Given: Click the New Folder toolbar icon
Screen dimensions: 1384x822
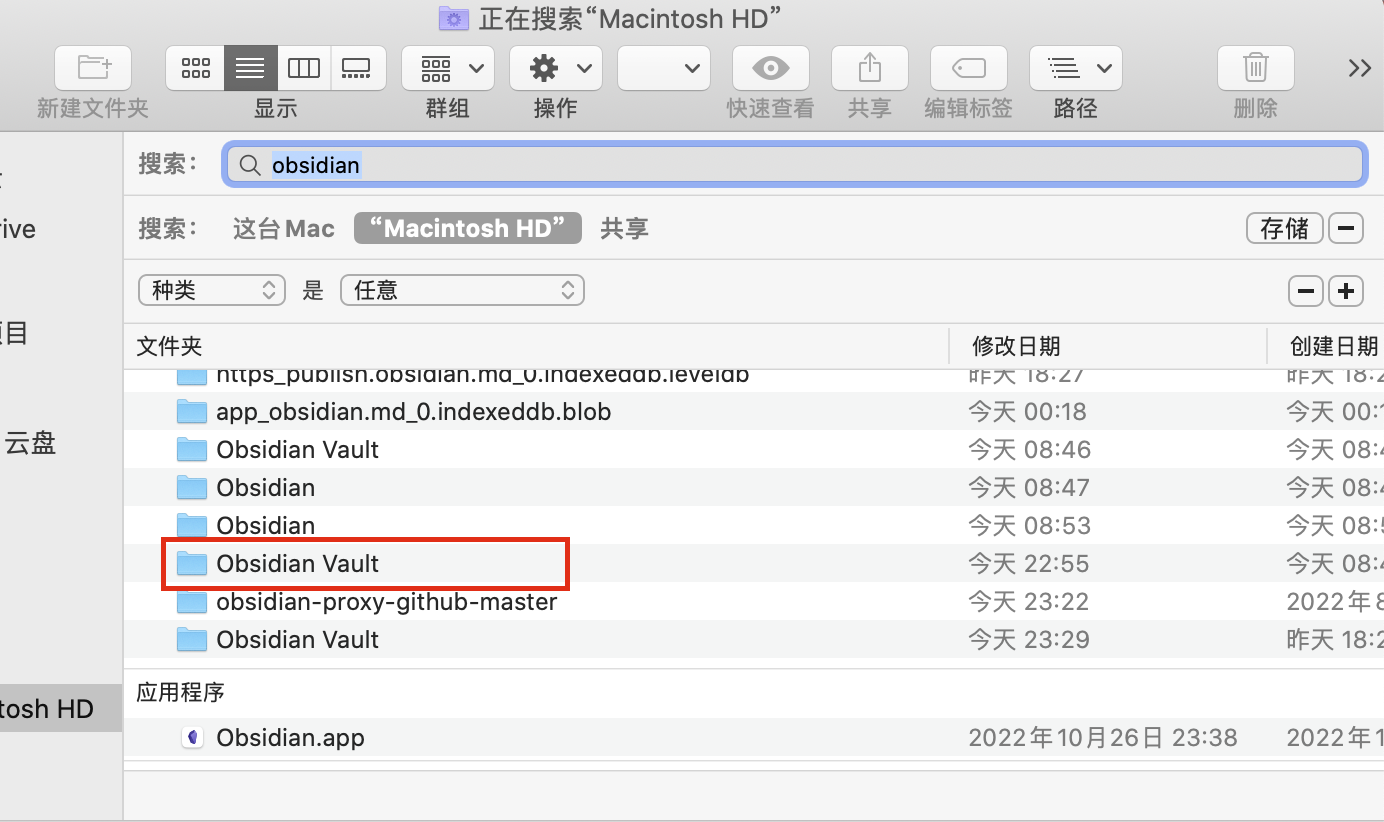Looking at the screenshot, I should click(x=93, y=68).
